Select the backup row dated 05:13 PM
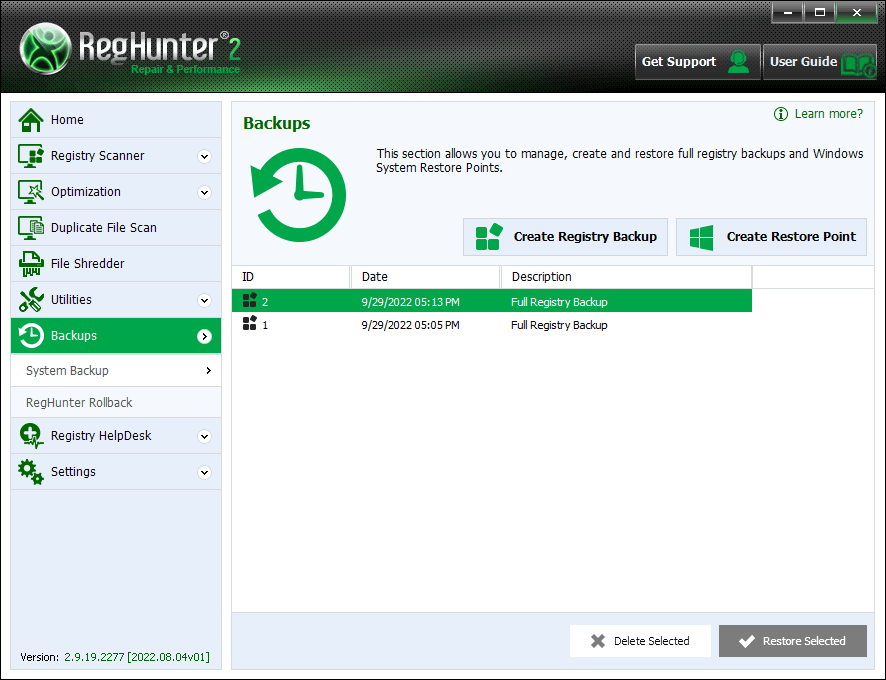 click(491, 301)
